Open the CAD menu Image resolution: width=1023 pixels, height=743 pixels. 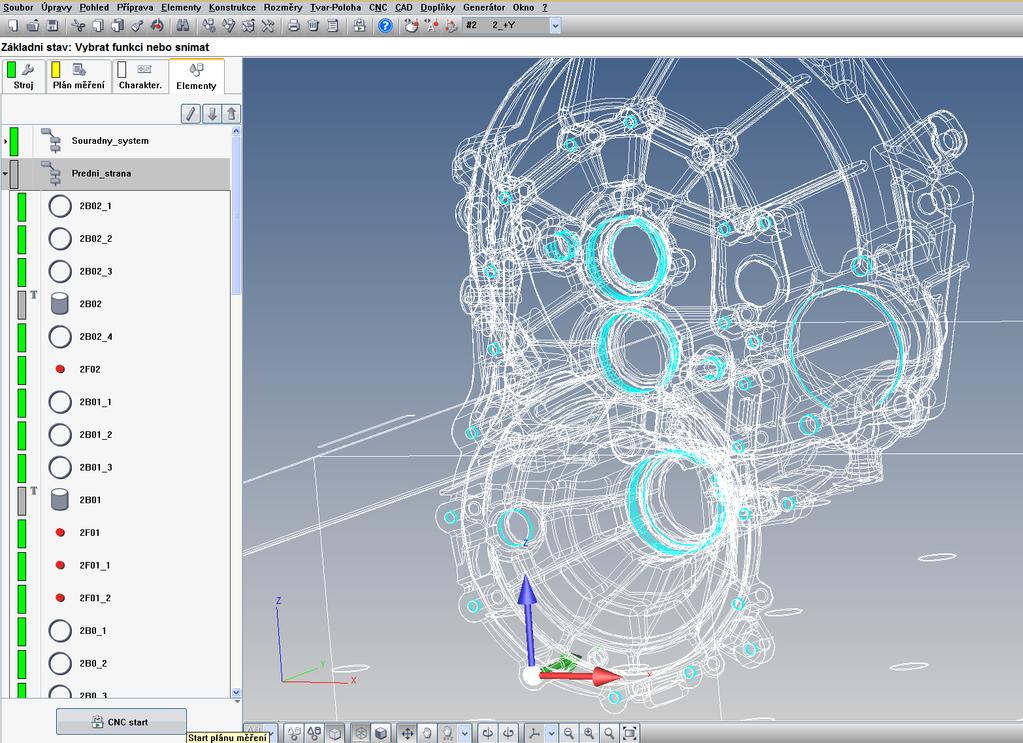[x=404, y=7]
